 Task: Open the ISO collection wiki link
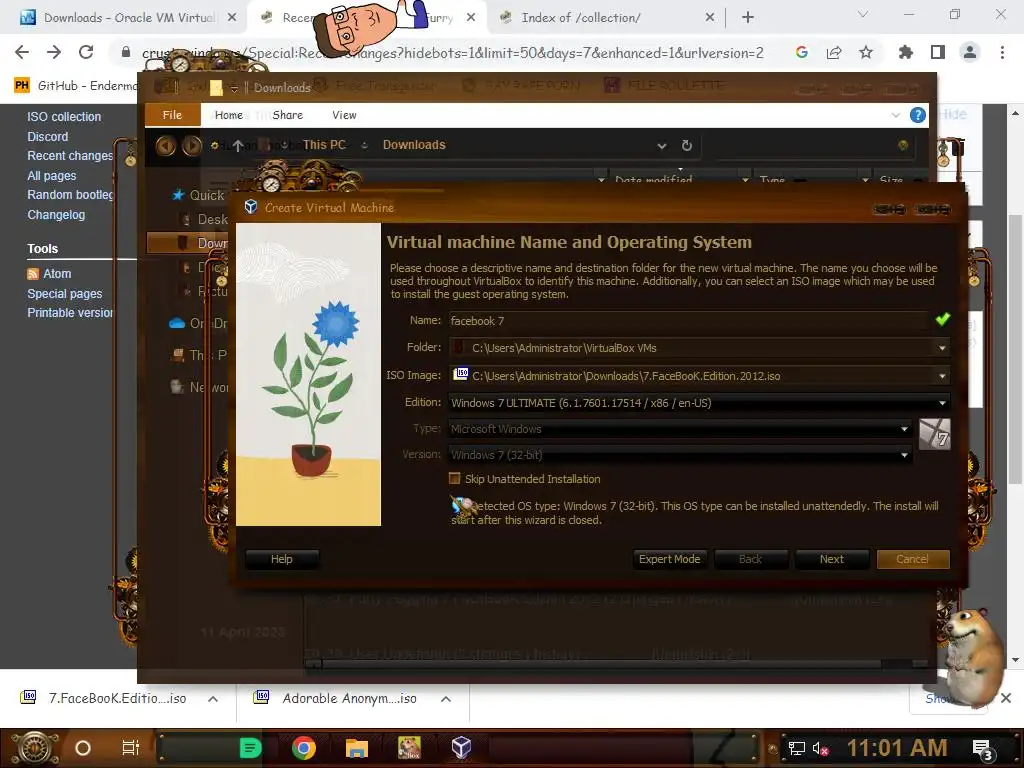point(64,117)
